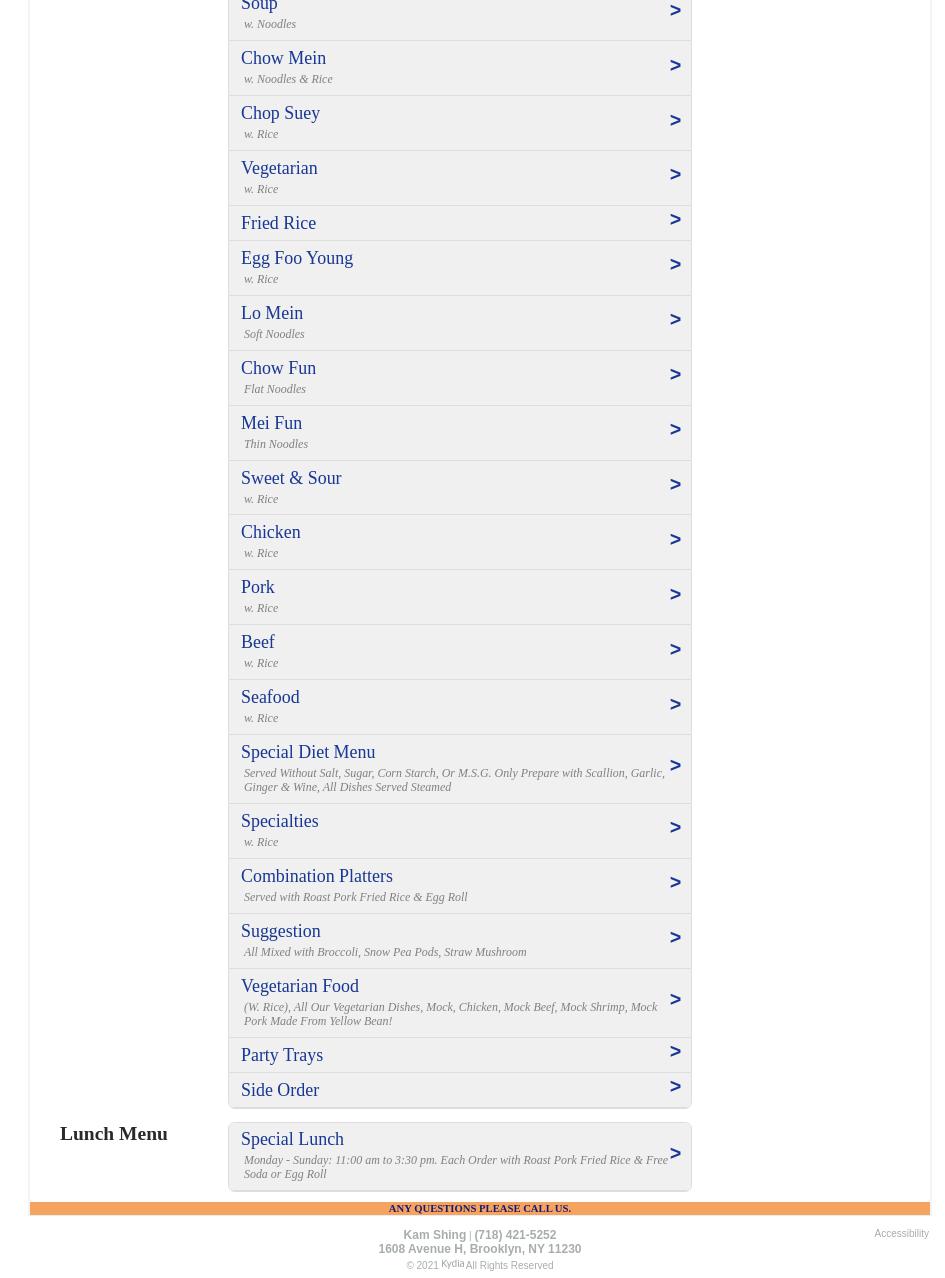945x1278 pixels.
Task: Click the arrow next to Lo Mein
Action: (x=675, y=319)
